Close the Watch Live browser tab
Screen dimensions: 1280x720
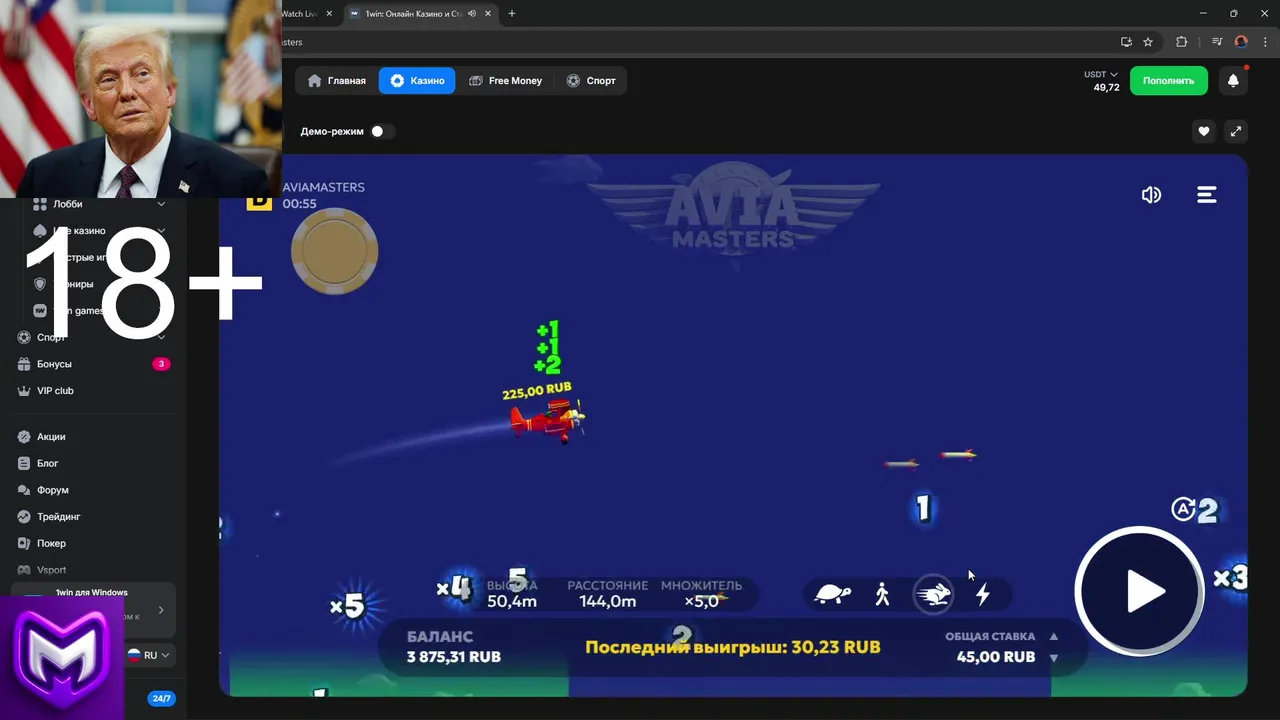coord(329,14)
